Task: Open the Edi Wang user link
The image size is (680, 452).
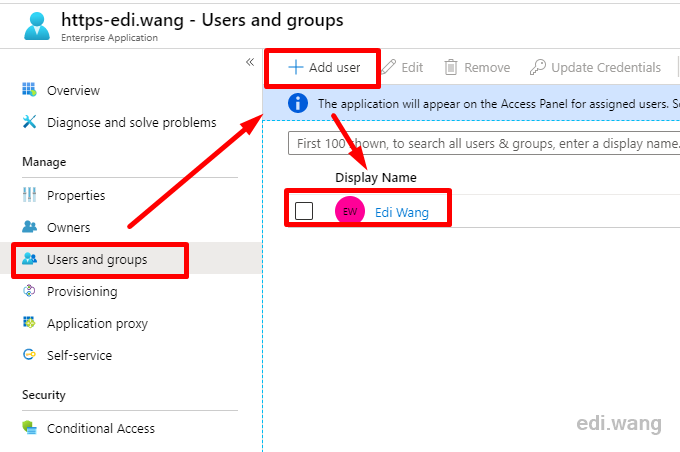Action: click(x=402, y=212)
